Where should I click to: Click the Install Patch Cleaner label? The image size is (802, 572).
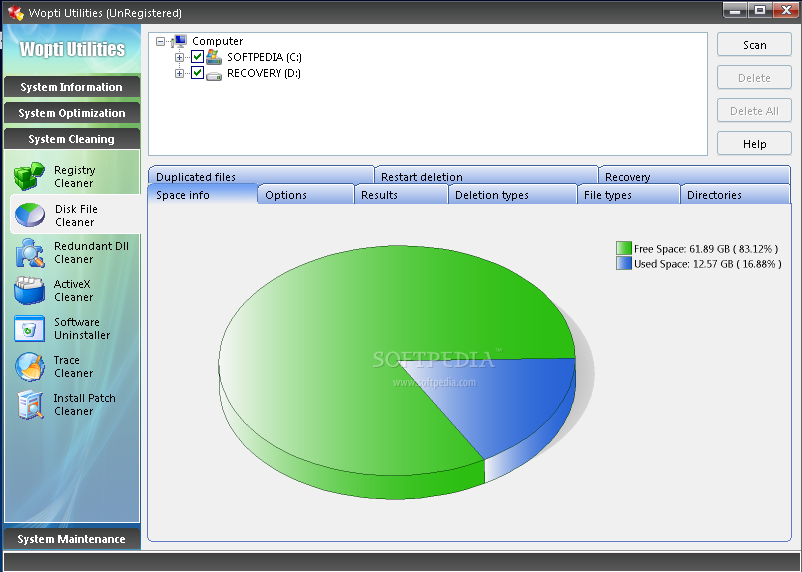click(x=84, y=405)
